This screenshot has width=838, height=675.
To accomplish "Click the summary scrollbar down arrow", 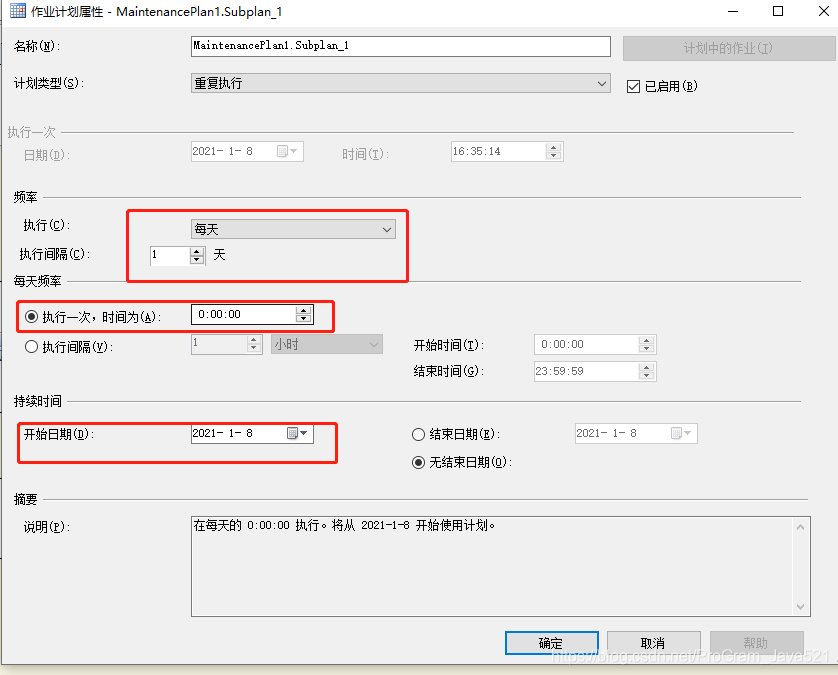I will click(x=801, y=606).
